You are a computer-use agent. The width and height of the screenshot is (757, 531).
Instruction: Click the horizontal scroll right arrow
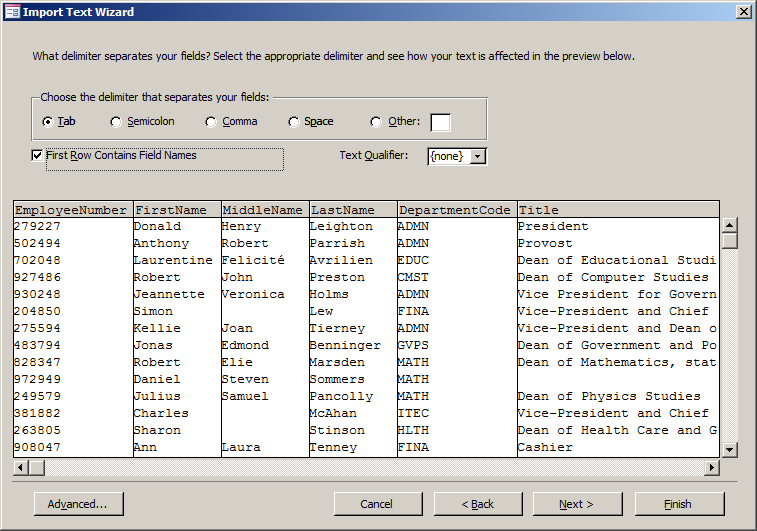pyautogui.click(x=712, y=467)
